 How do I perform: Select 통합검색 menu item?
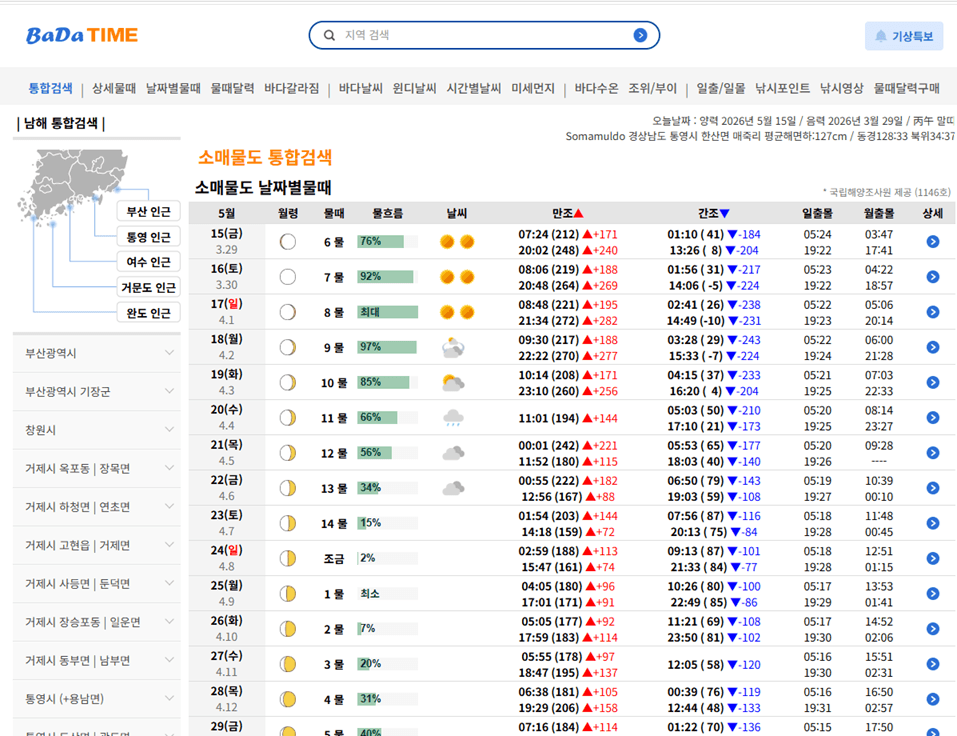coord(50,88)
